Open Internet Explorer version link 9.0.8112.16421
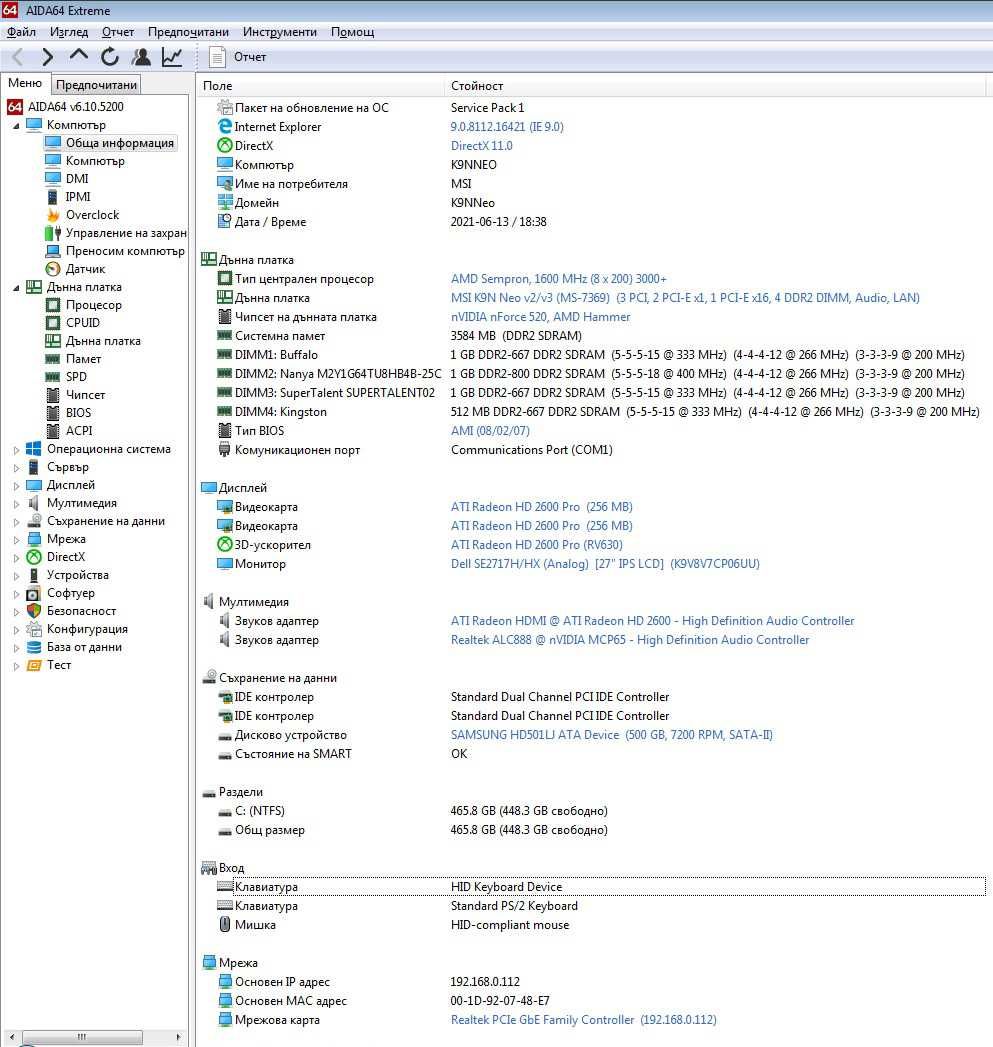 [507, 127]
